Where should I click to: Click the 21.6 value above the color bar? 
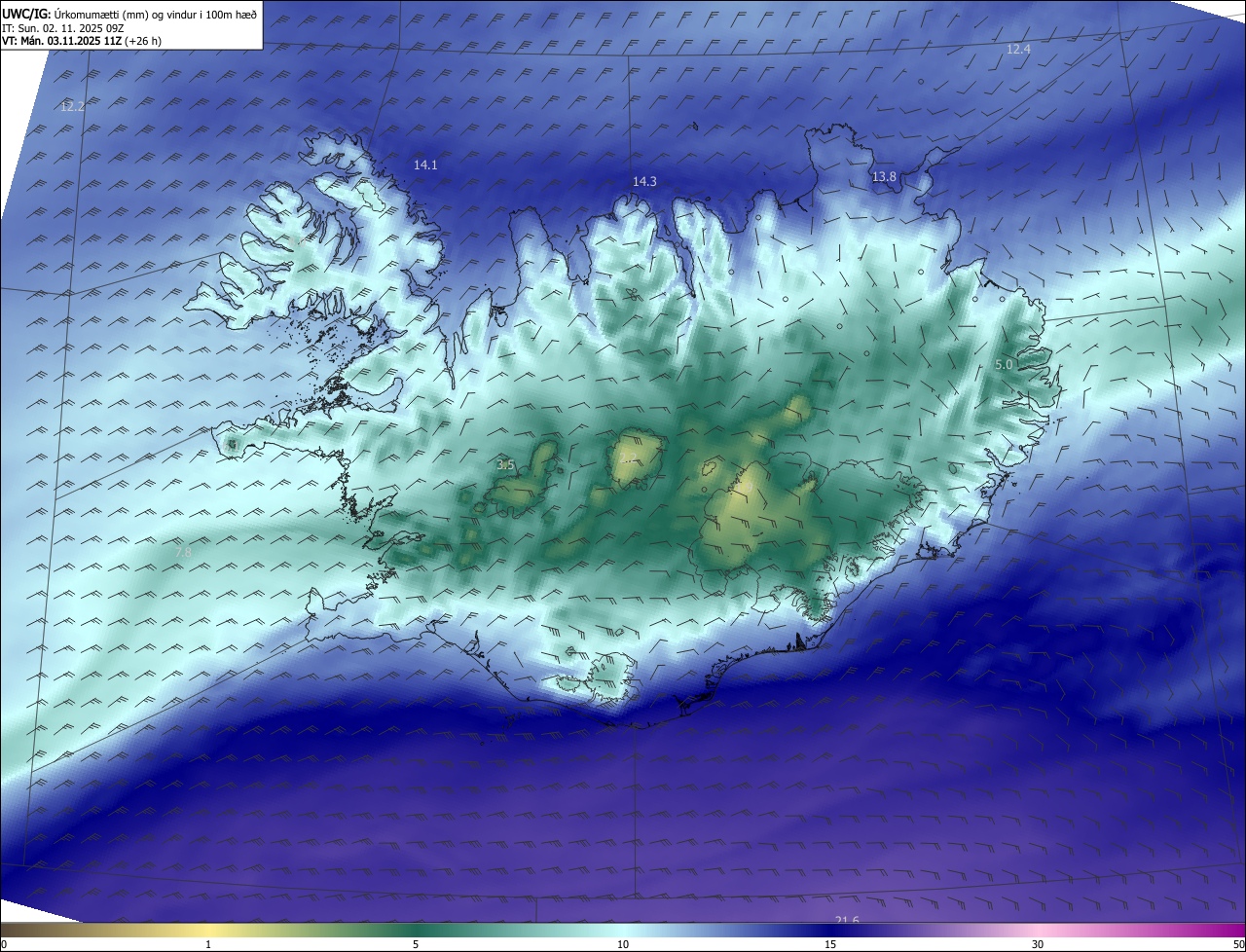(848, 920)
